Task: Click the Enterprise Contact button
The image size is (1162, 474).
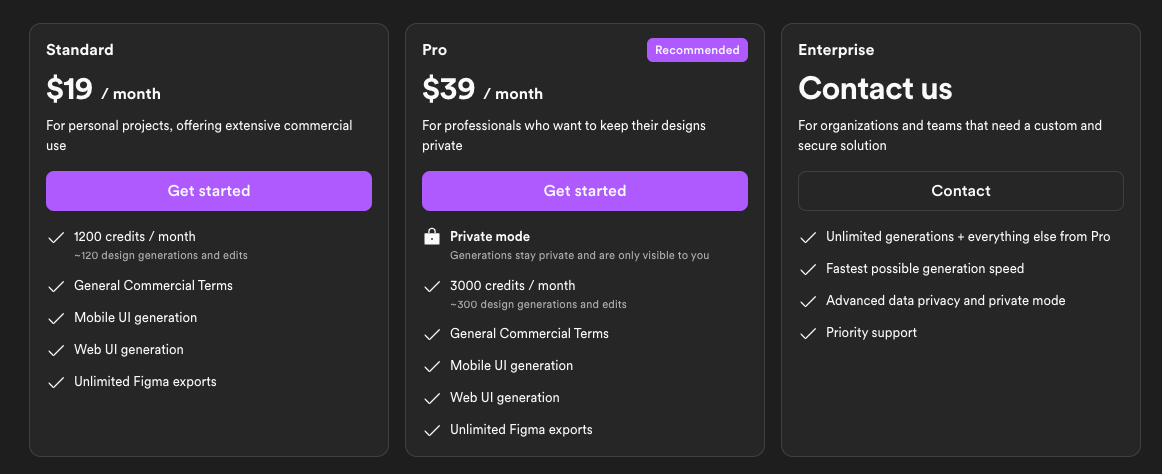Action: pos(960,191)
